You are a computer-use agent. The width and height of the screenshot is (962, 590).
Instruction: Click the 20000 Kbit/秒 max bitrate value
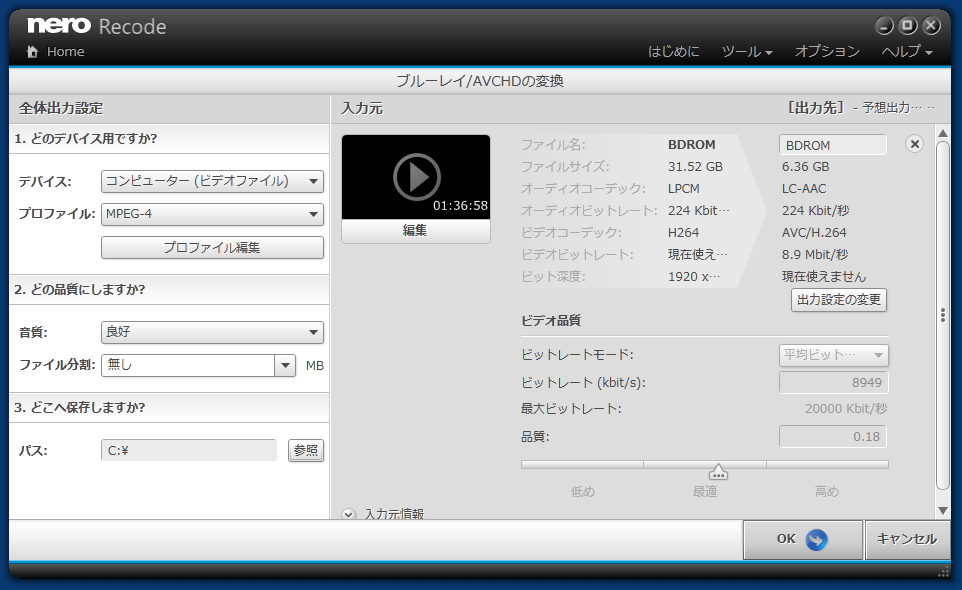(846, 409)
